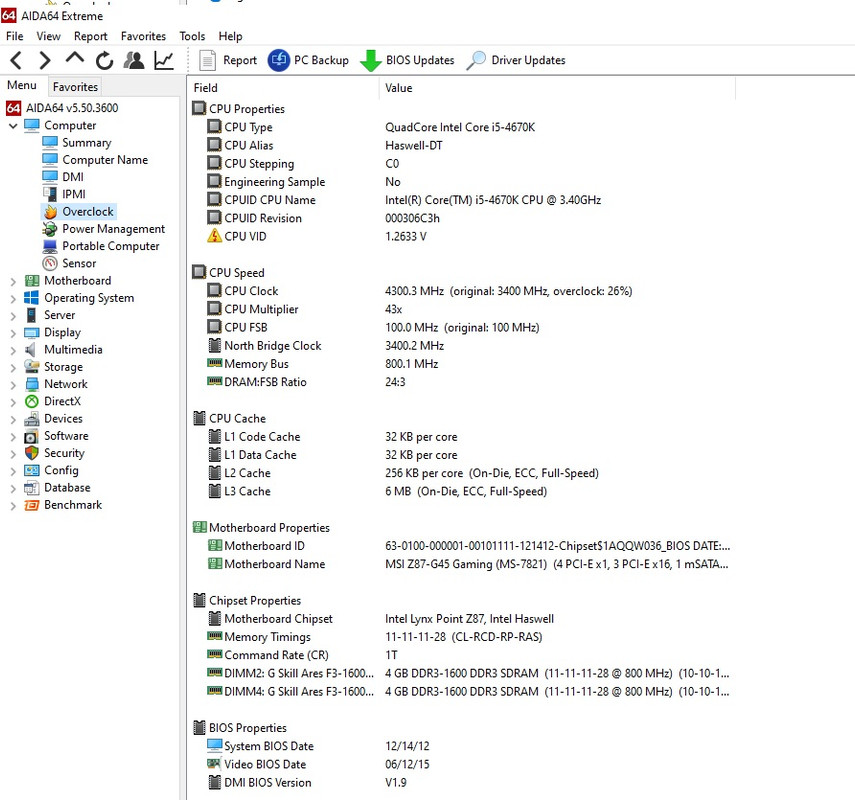Click the Report page icon
The image size is (855, 800).
pos(207,60)
